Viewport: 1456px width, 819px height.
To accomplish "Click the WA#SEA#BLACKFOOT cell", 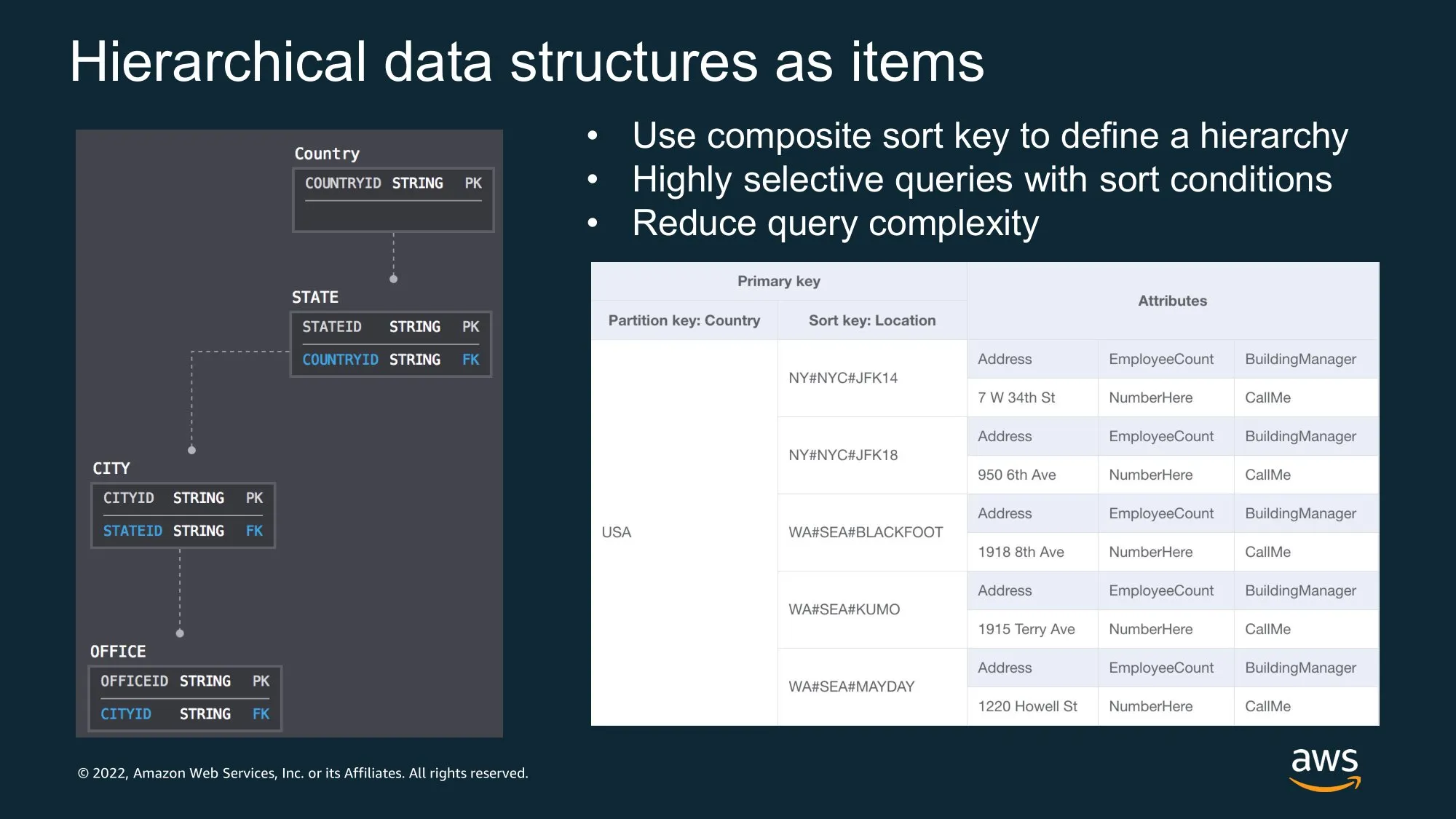I will tap(866, 532).
